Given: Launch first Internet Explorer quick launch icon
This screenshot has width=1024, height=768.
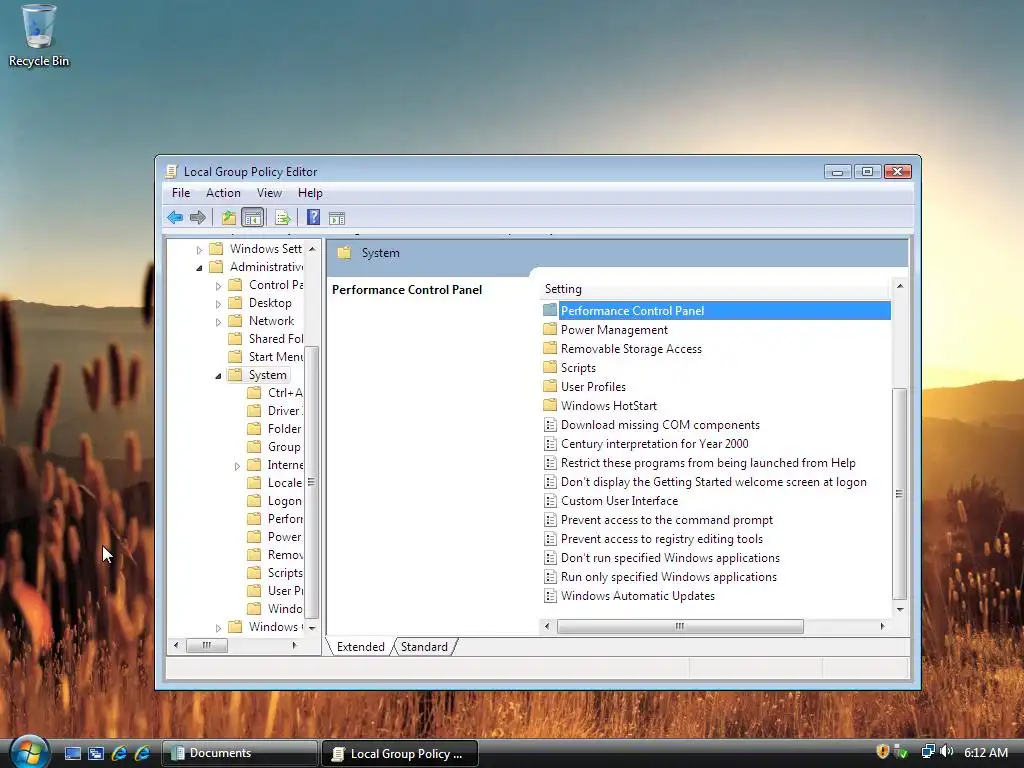Looking at the screenshot, I should 119,753.
